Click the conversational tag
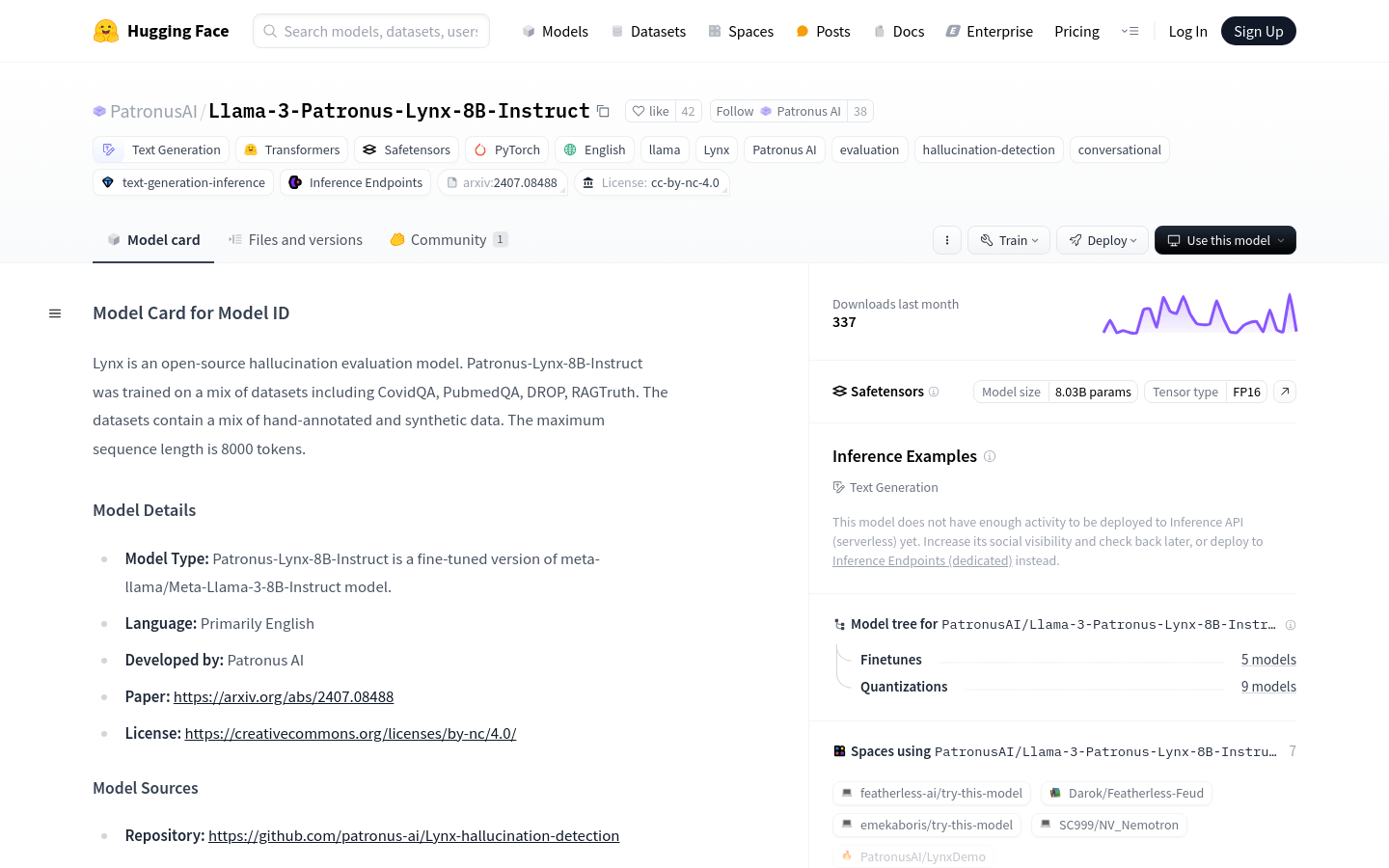Image resolution: width=1389 pixels, height=868 pixels. coord(1119,149)
